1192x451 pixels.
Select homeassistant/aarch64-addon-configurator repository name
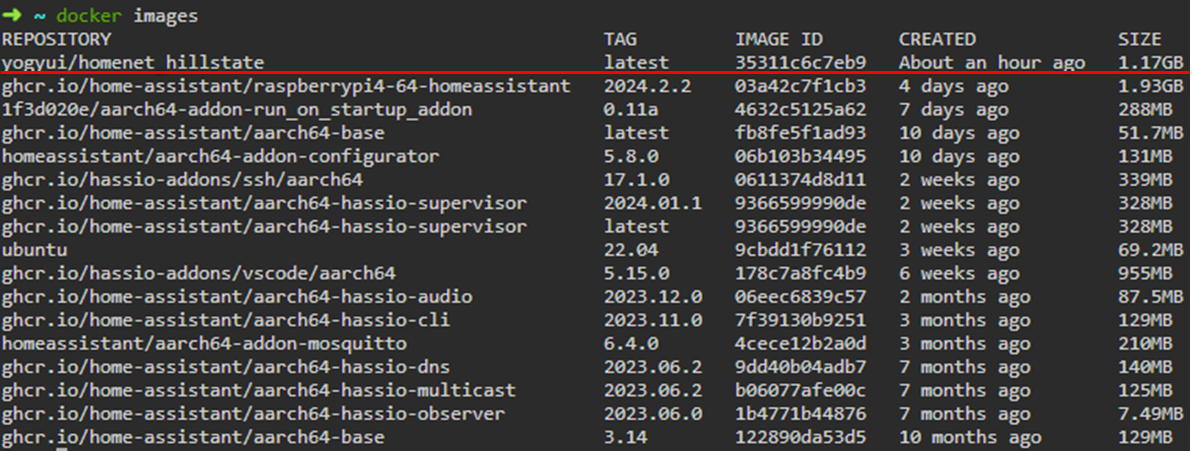[x=220, y=157]
